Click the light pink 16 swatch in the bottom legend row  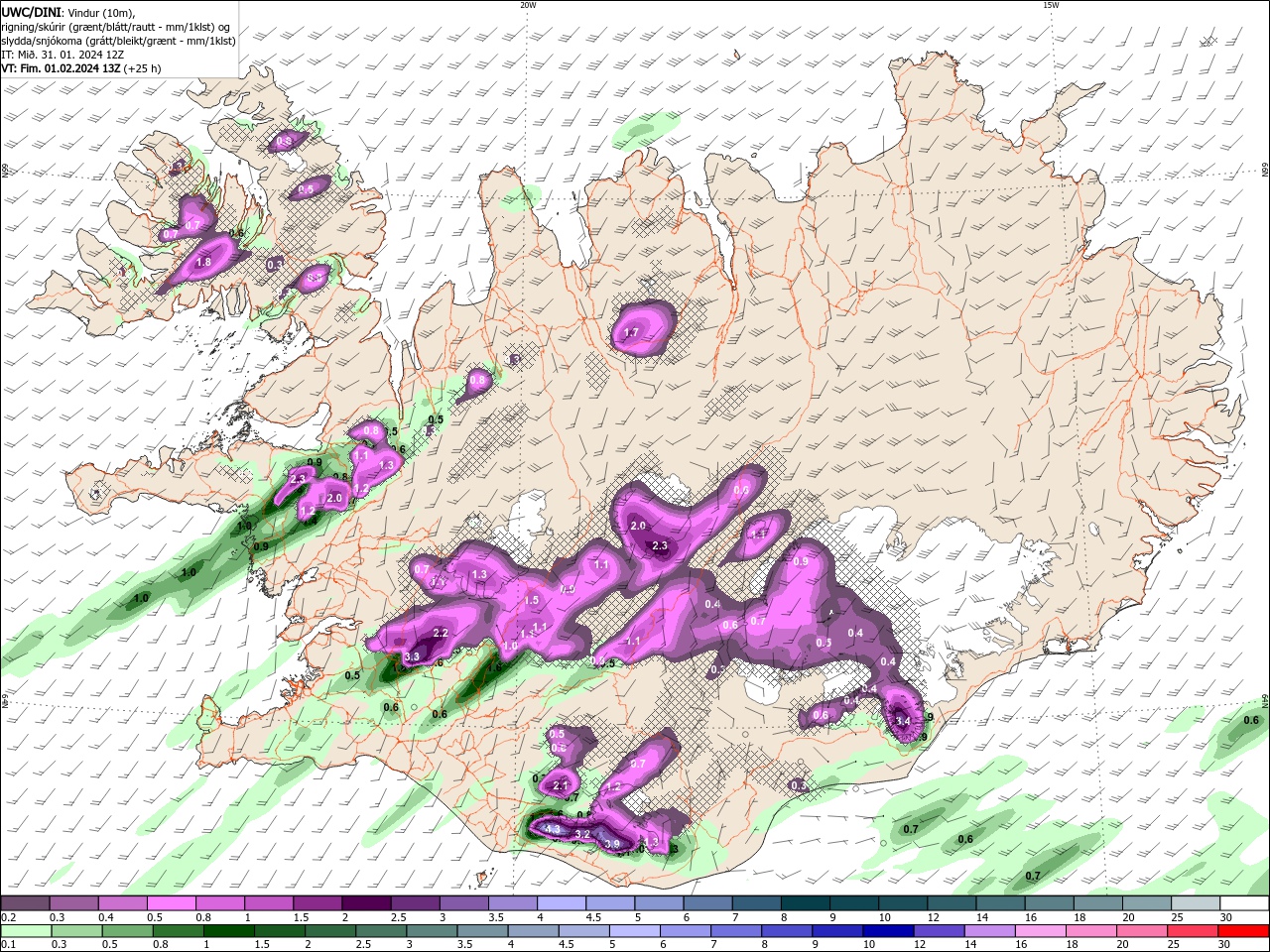pyautogui.click(x=1039, y=931)
